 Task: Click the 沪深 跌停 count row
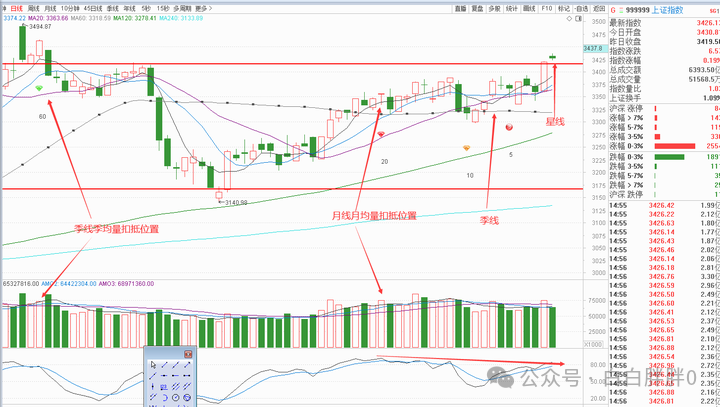664,195
